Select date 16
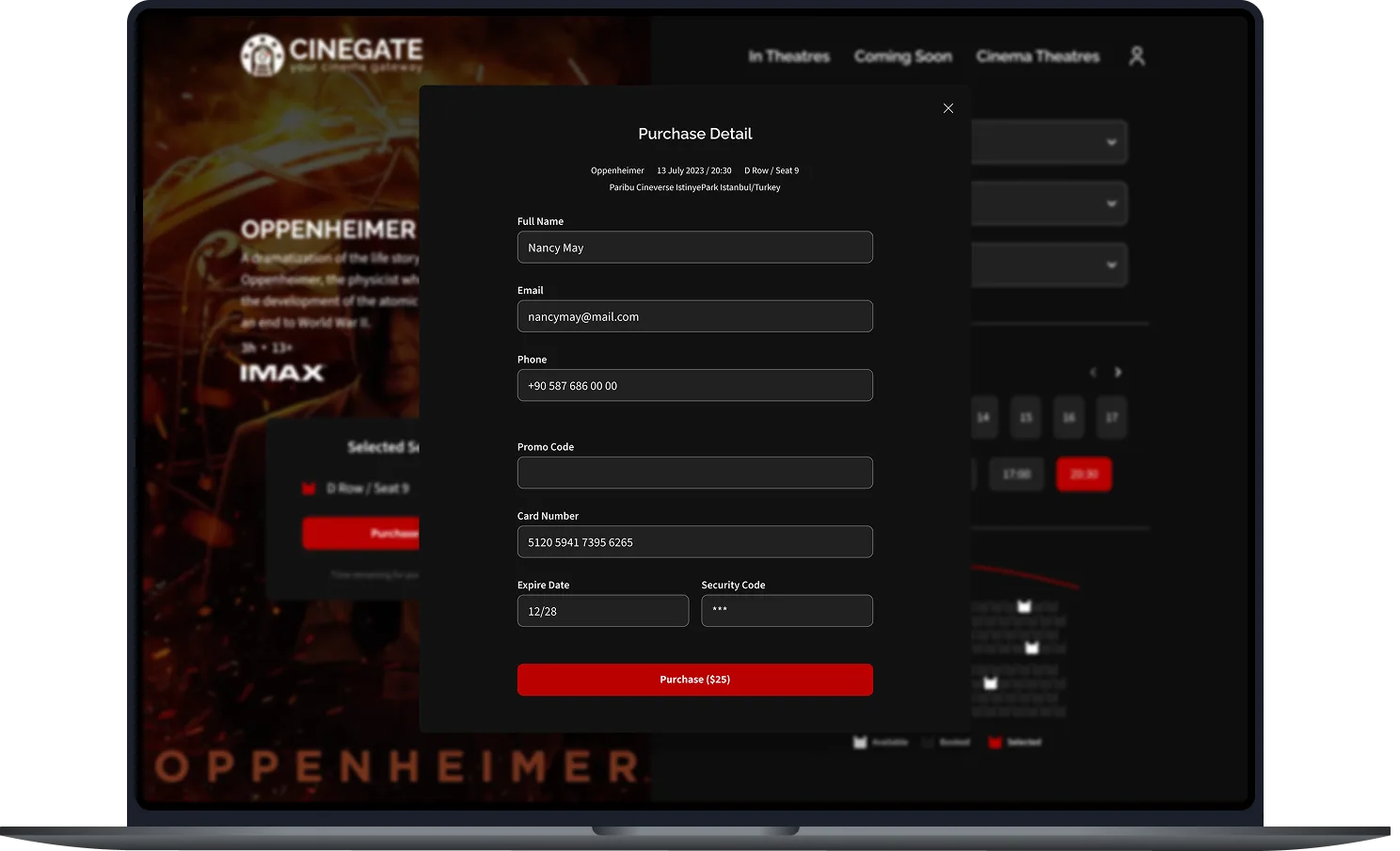Viewport: 1400px width, 851px height. pyautogui.click(x=1069, y=417)
